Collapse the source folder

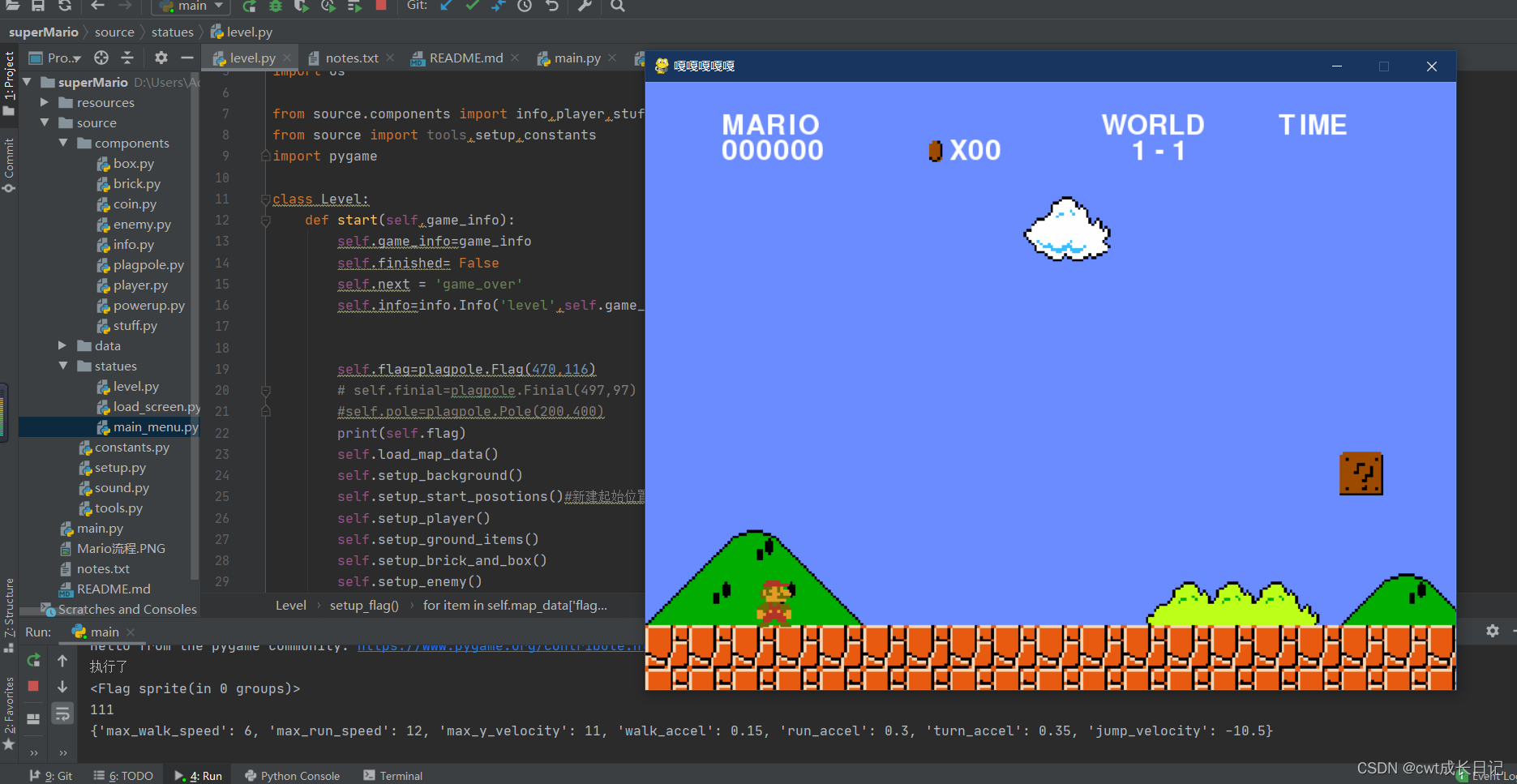click(45, 122)
